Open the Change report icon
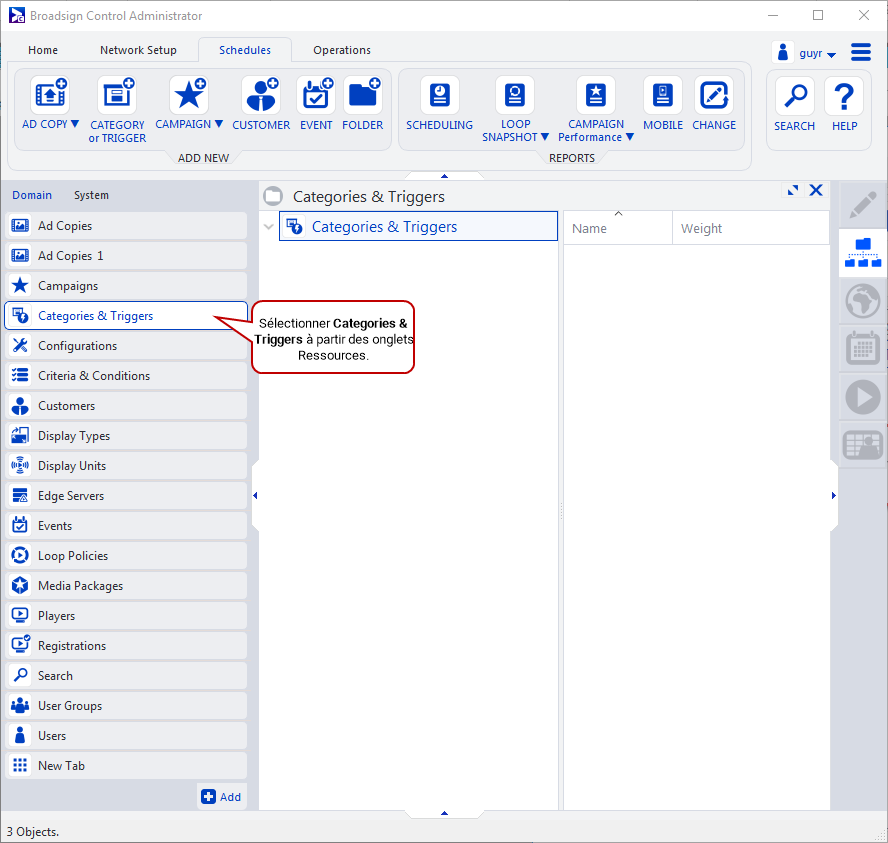 click(713, 97)
